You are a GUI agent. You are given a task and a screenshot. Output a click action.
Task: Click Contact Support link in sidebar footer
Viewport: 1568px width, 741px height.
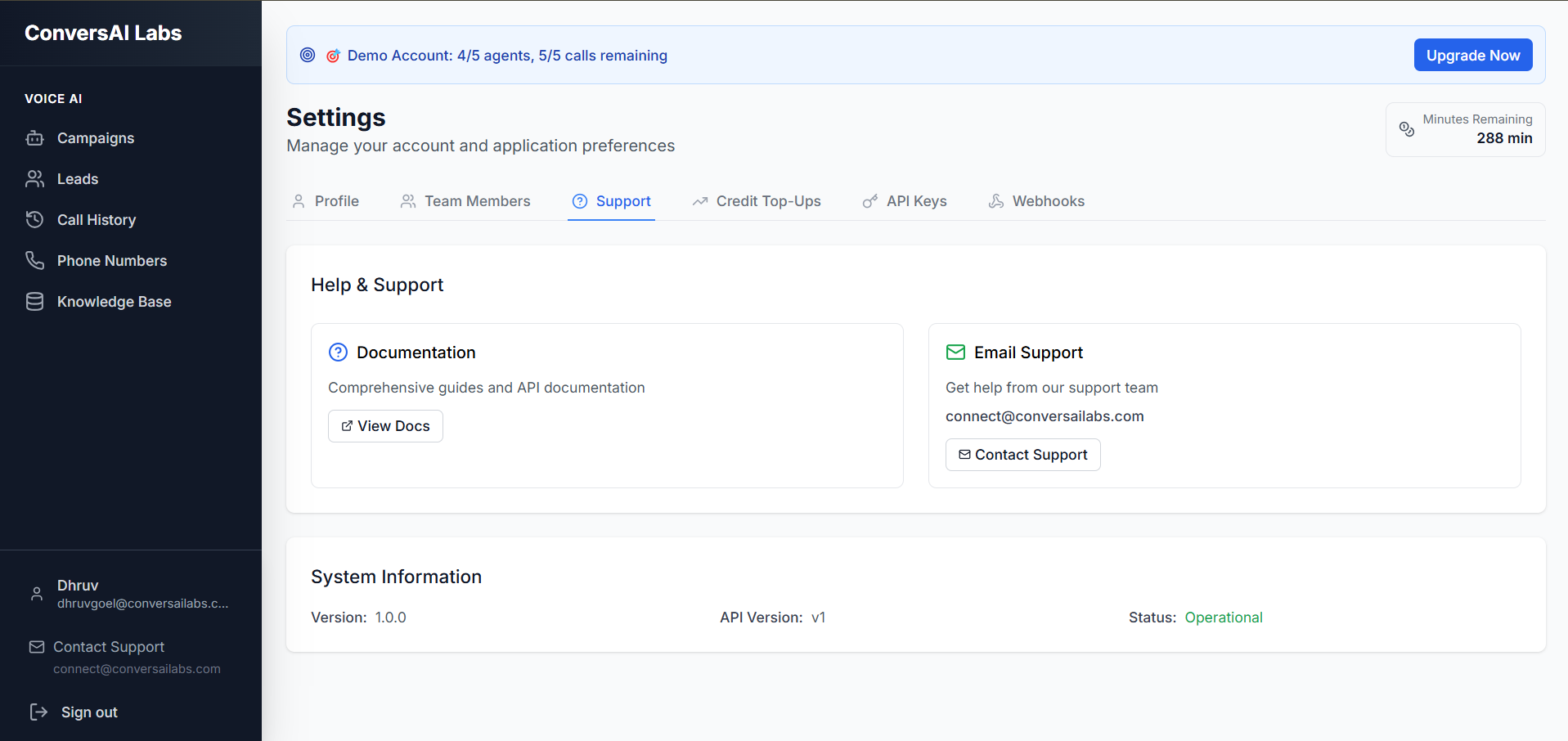[x=109, y=647]
